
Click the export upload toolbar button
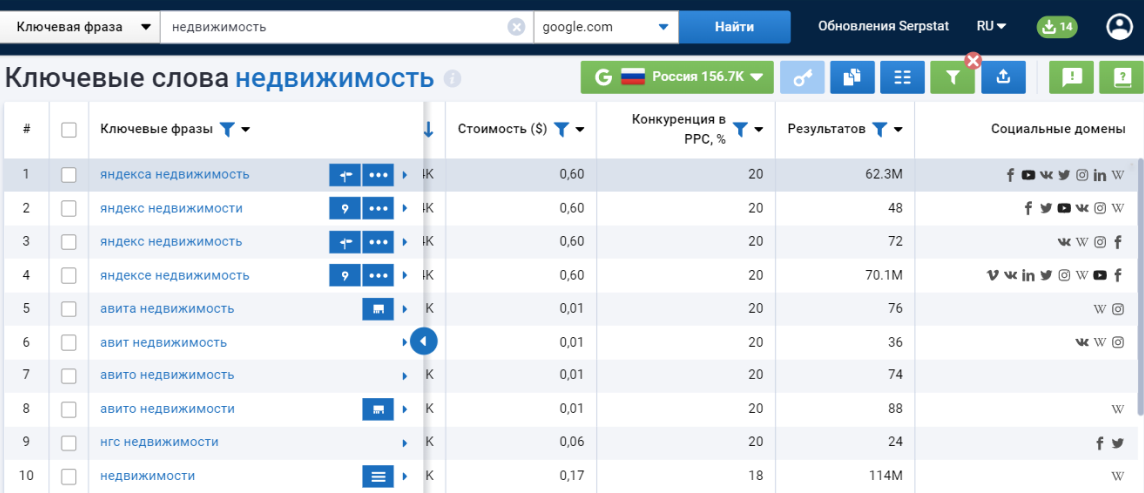(1003, 77)
